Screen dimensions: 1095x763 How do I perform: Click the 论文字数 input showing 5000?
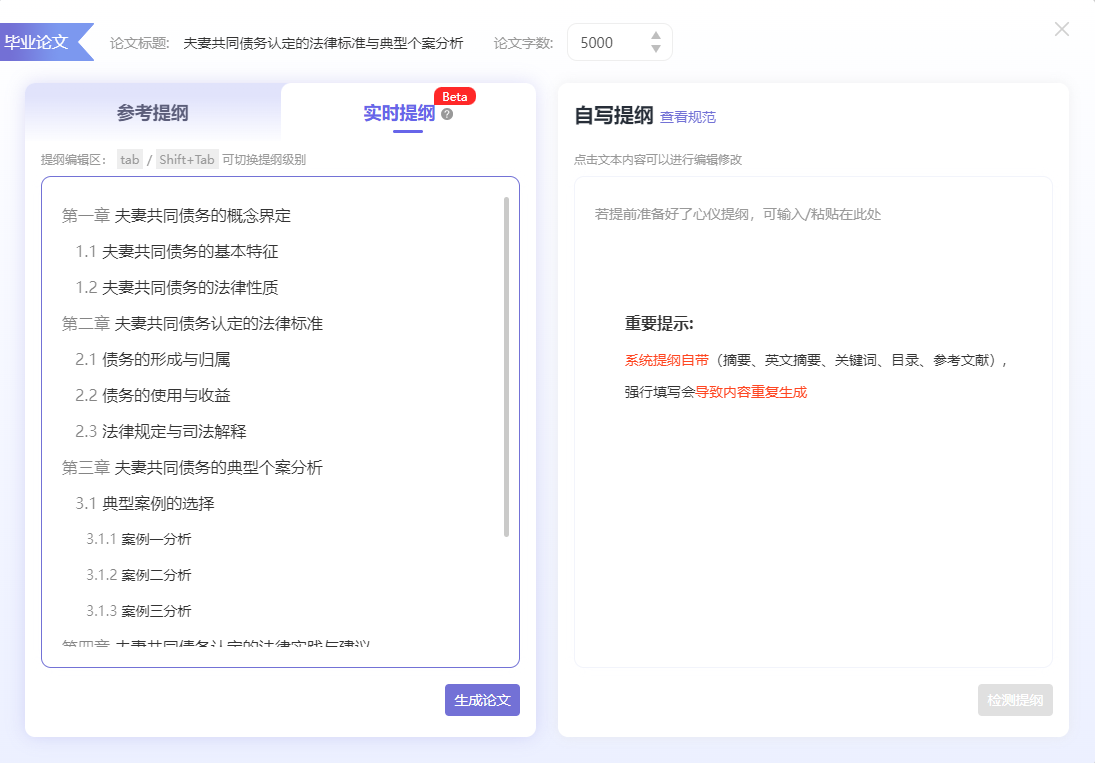coord(619,43)
